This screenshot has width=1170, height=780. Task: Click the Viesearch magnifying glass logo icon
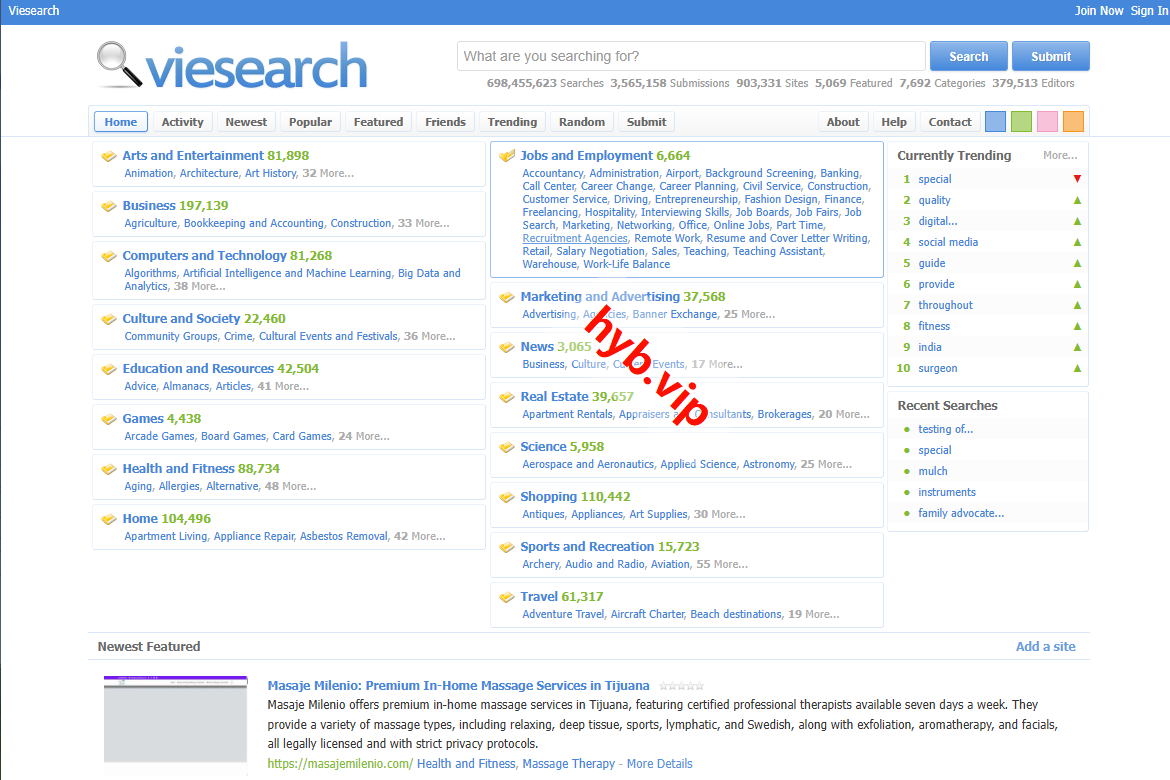coord(113,62)
